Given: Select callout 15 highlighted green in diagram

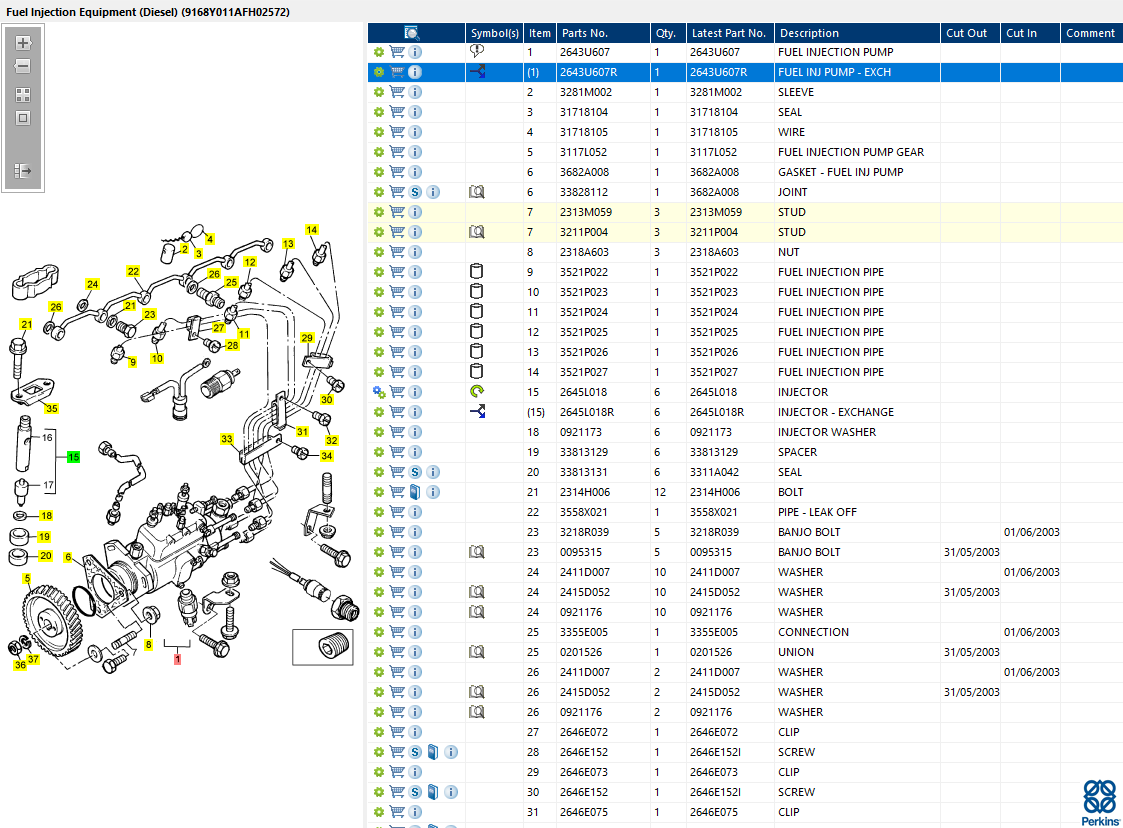Looking at the screenshot, I should [73, 457].
